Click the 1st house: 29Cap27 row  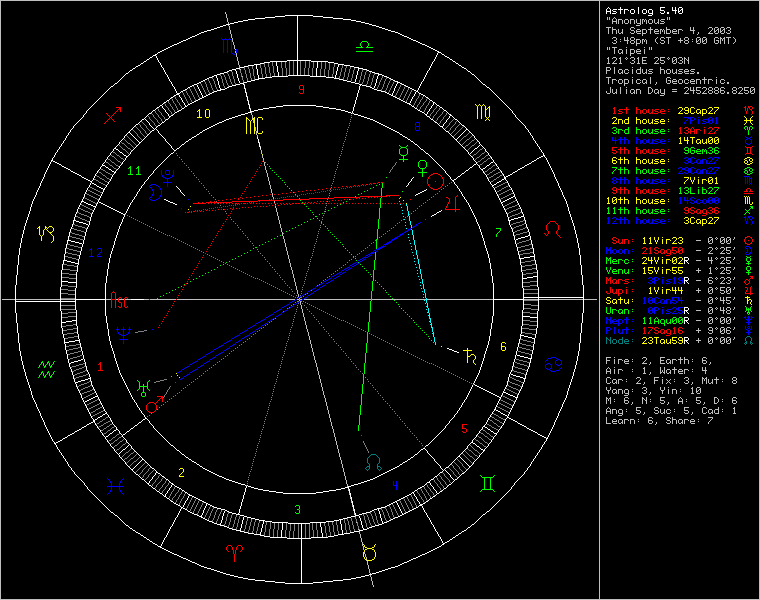click(682, 111)
